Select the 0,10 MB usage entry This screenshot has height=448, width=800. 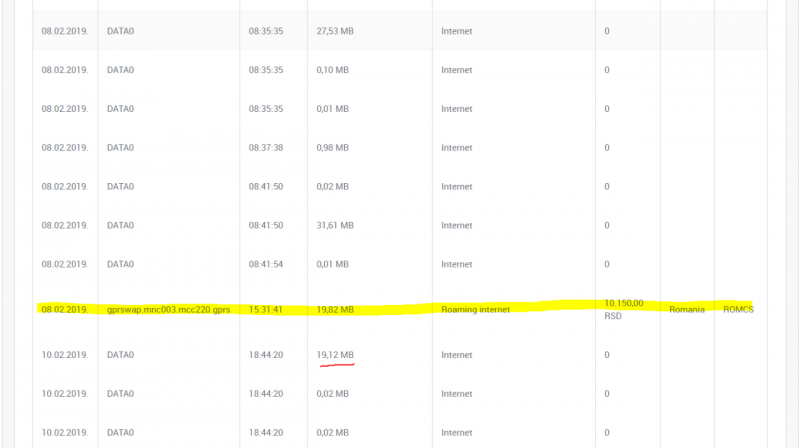(332, 70)
